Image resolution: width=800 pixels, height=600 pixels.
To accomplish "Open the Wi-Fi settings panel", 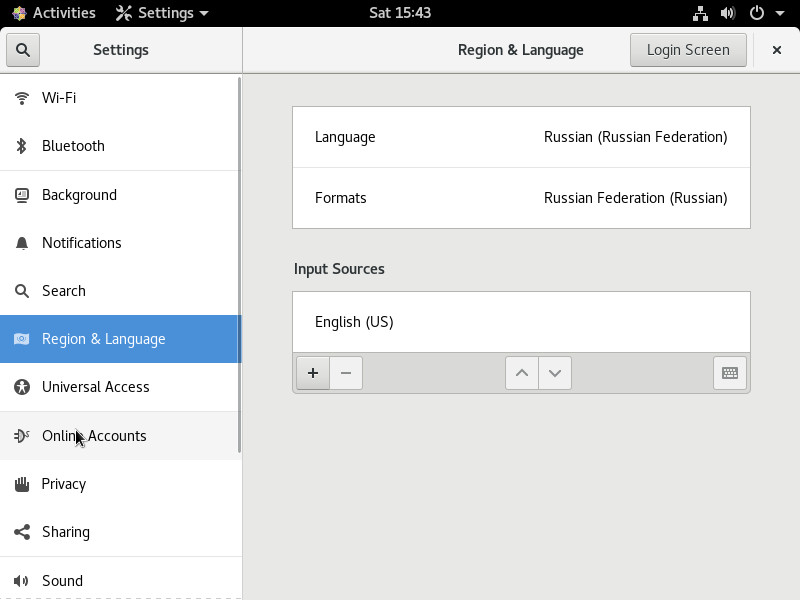I will point(120,98).
